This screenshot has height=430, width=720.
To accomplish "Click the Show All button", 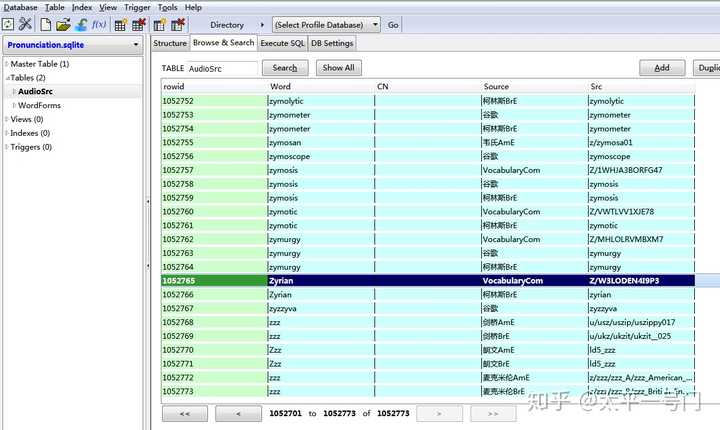I will coord(338,68).
